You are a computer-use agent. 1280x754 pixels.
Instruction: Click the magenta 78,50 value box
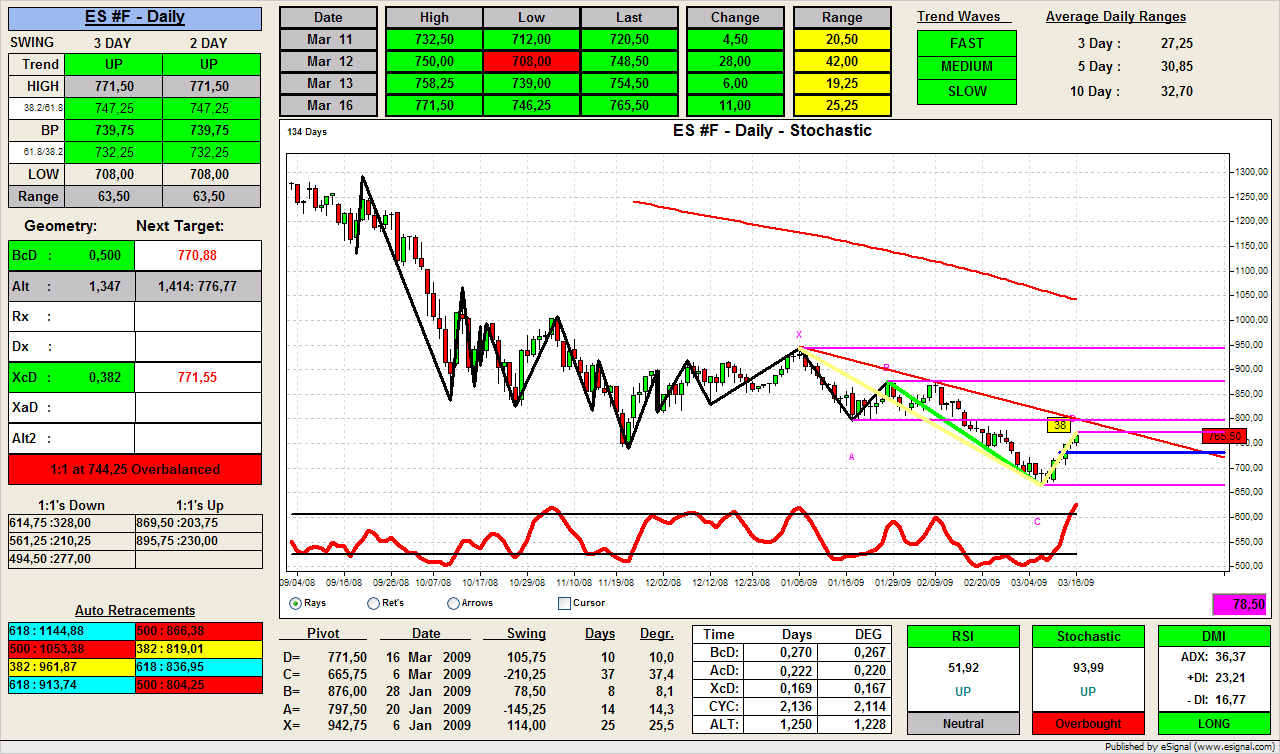1238,605
